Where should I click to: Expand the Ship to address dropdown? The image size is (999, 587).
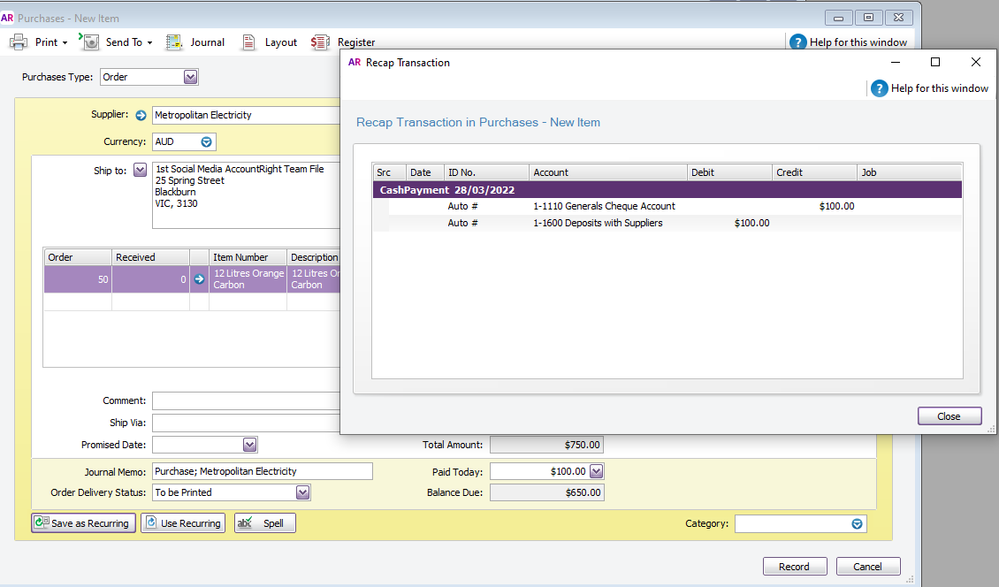[x=139, y=170]
